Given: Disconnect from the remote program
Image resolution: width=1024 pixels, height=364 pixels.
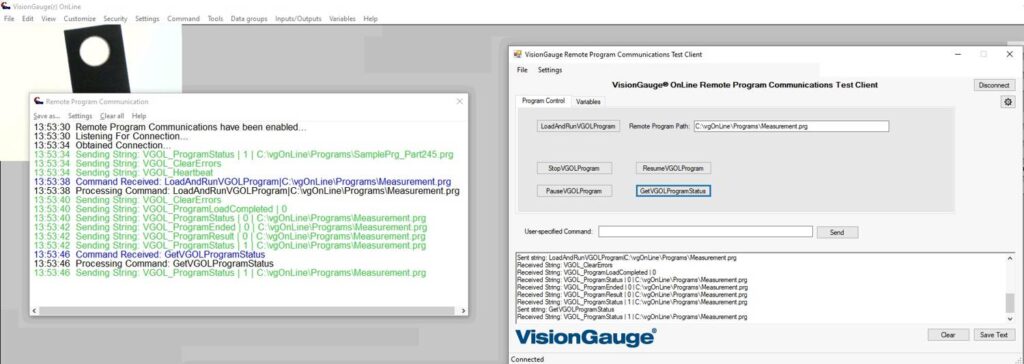Looking at the screenshot, I should click(x=995, y=85).
